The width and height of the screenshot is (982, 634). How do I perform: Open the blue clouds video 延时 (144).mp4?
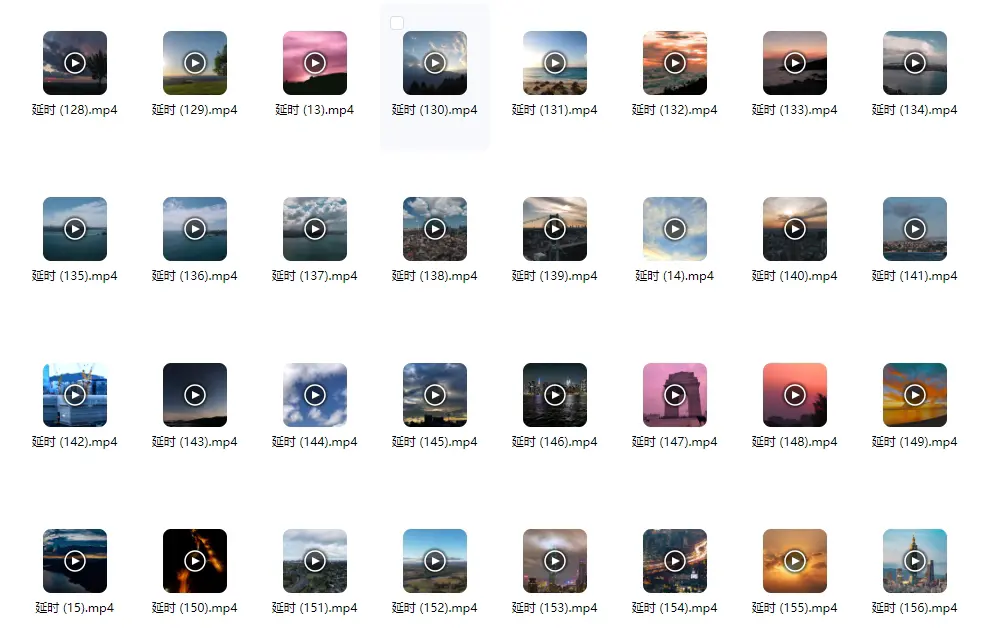pos(315,395)
